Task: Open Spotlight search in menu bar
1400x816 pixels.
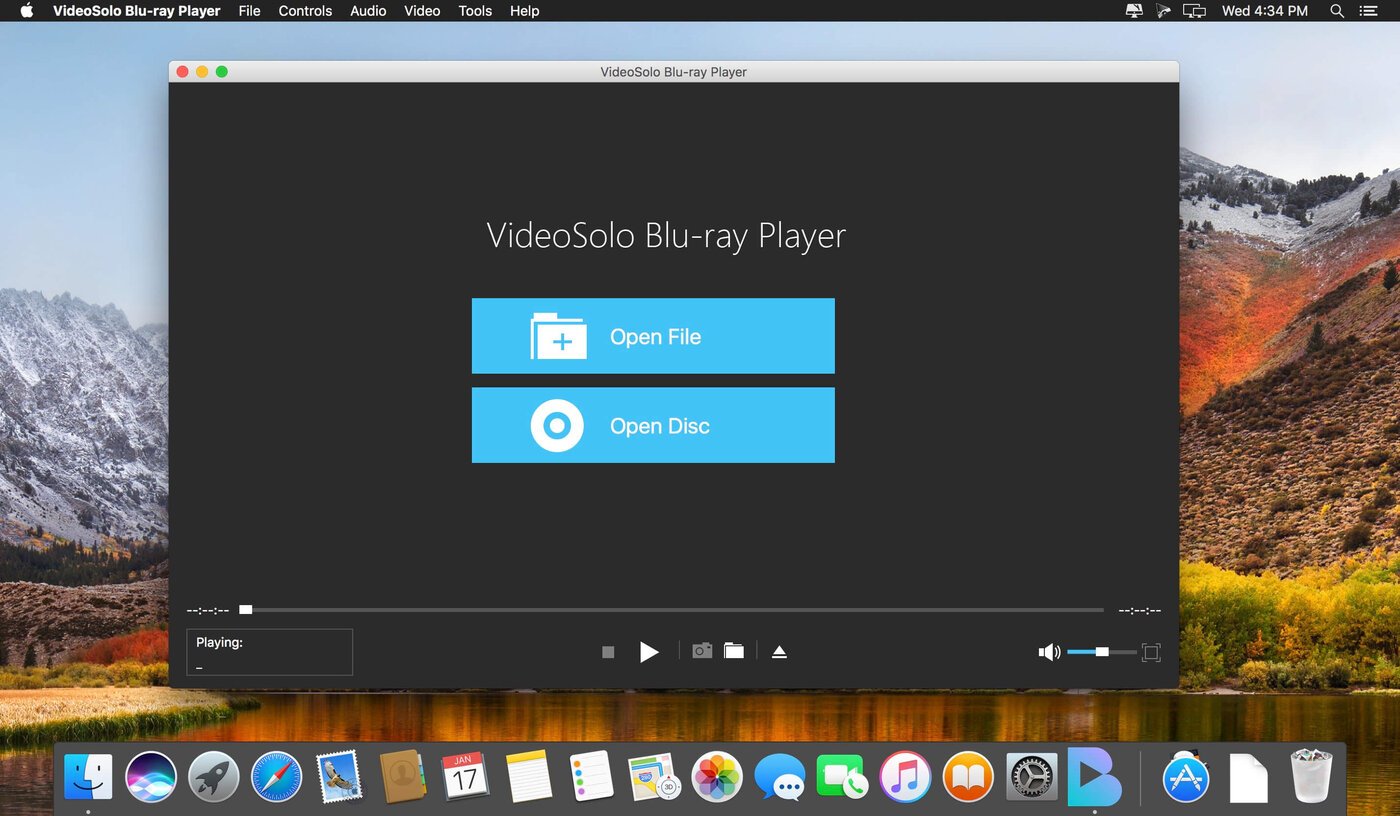Action: tap(1337, 11)
